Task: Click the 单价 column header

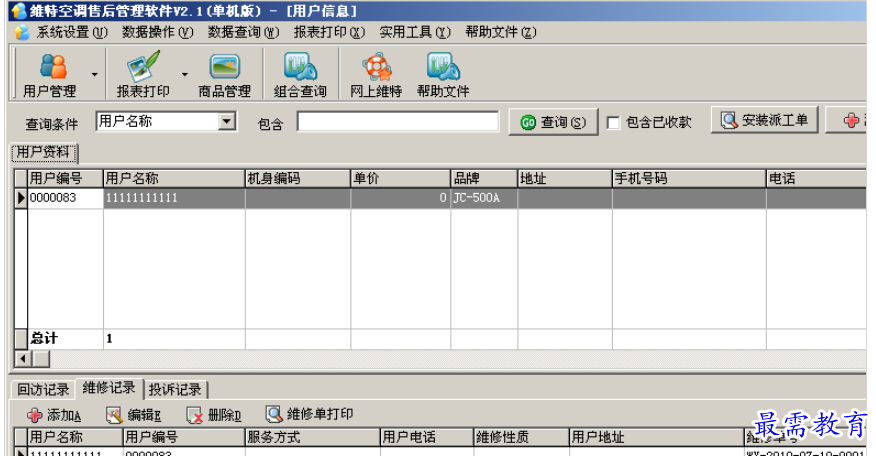Action: 401,178
